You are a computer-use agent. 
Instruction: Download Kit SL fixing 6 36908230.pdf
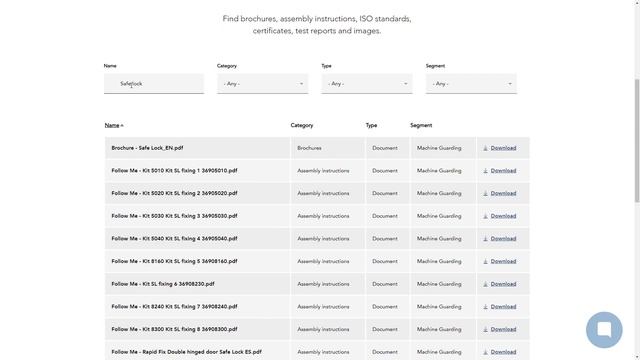click(x=503, y=284)
